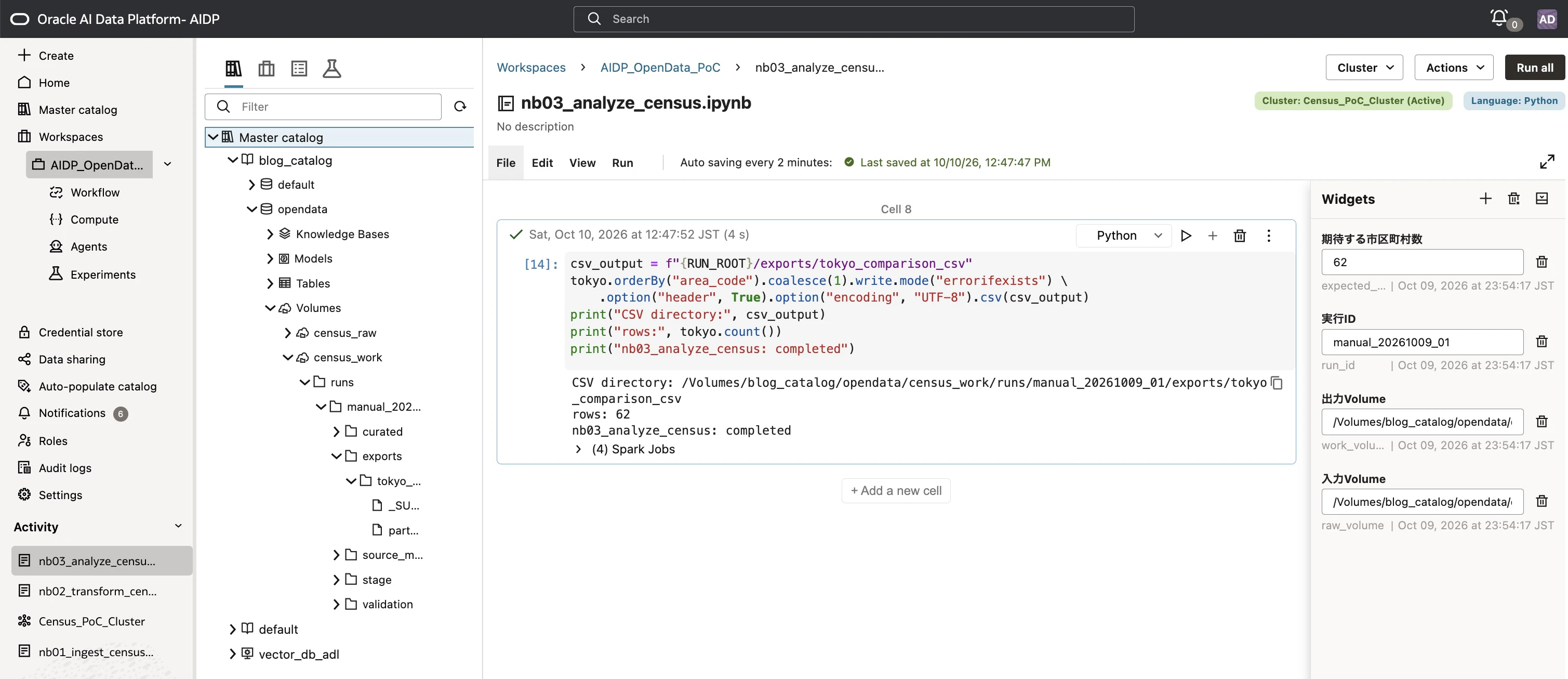The width and height of the screenshot is (1568, 679).
Task: Open nb02_transform_cen... from Activity list
Action: [97, 591]
